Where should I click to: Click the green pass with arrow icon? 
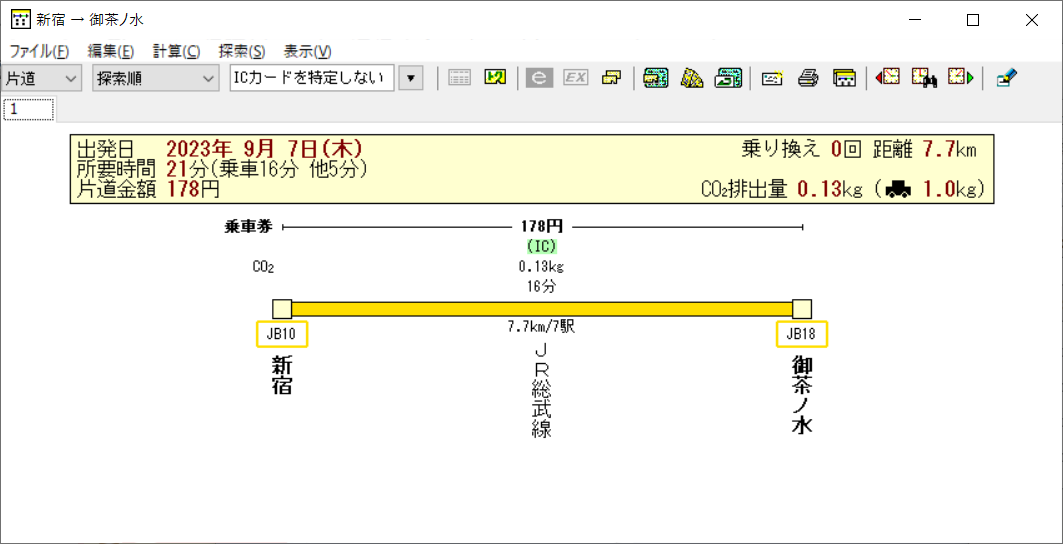pos(728,78)
